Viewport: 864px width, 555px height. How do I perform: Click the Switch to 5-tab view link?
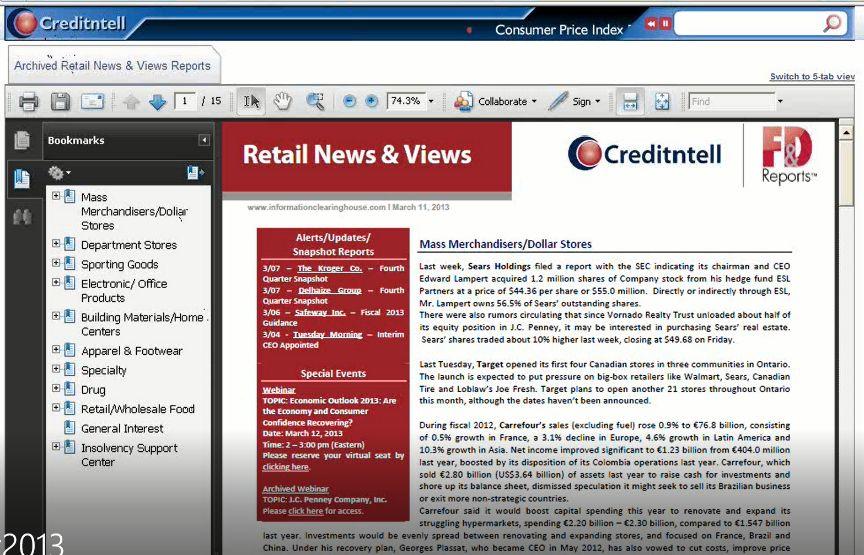pyautogui.click(x=812, y=77)
